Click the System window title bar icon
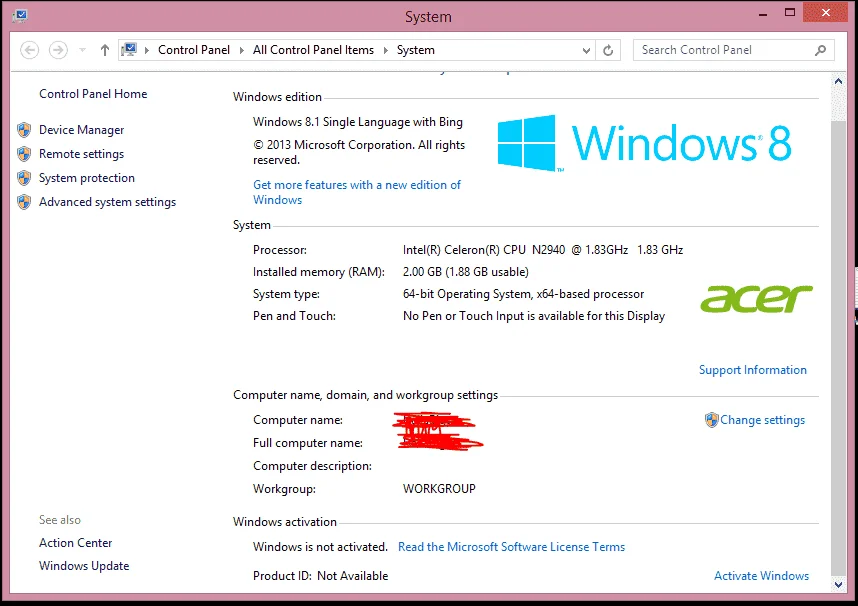The height and width of the screenshot is (606, 858). pos(20,15)
